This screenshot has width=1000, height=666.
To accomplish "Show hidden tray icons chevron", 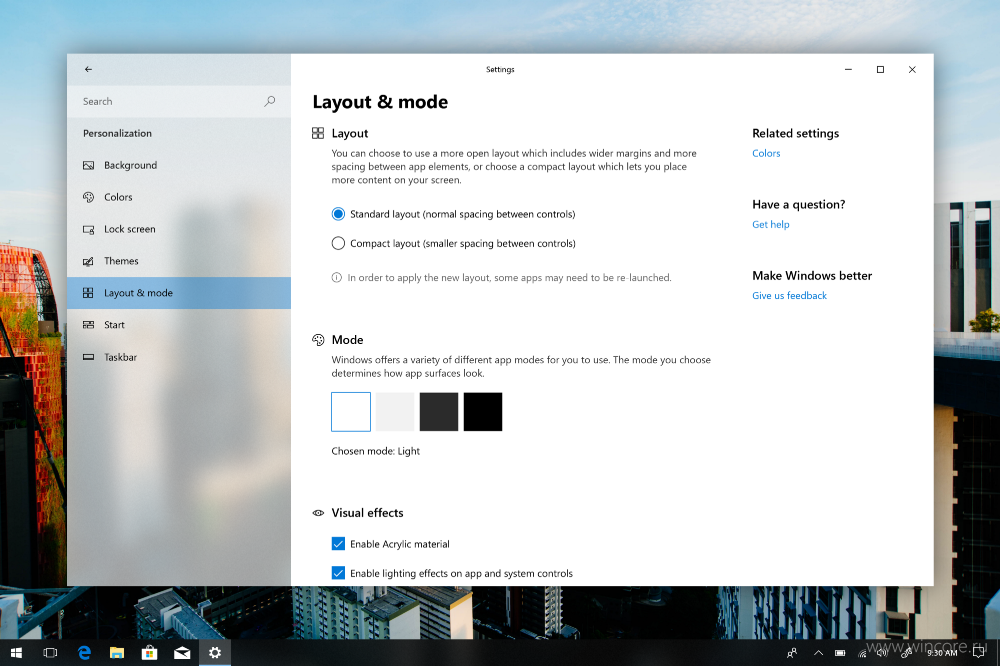I will pos(818,653).
